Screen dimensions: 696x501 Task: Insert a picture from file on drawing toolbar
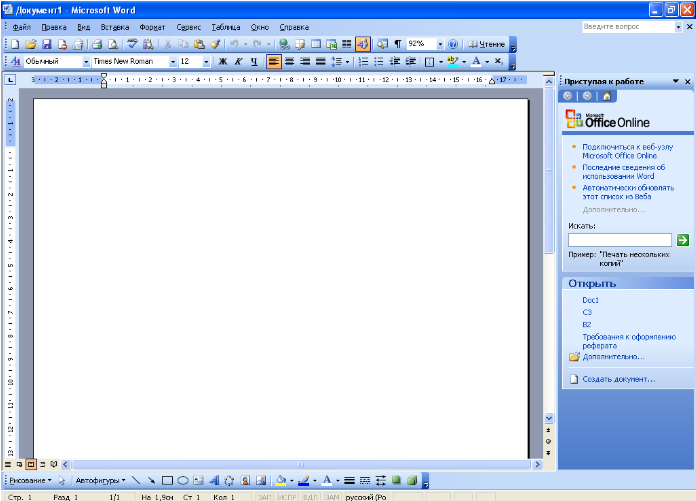(261, 480)
